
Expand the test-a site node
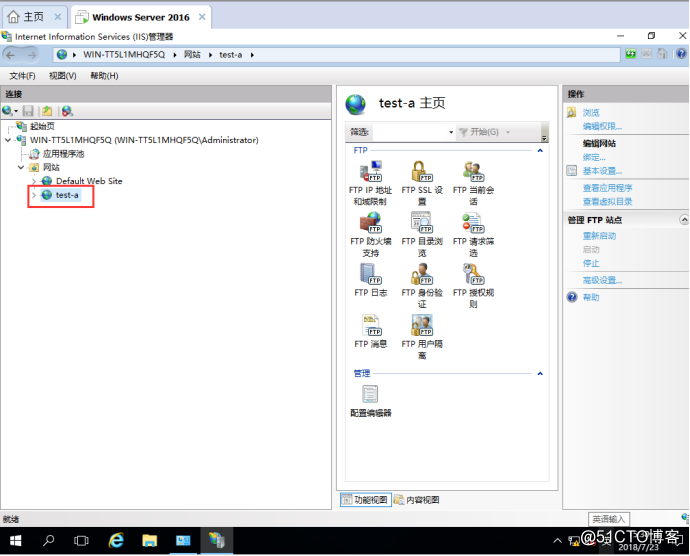click(34, 195)
